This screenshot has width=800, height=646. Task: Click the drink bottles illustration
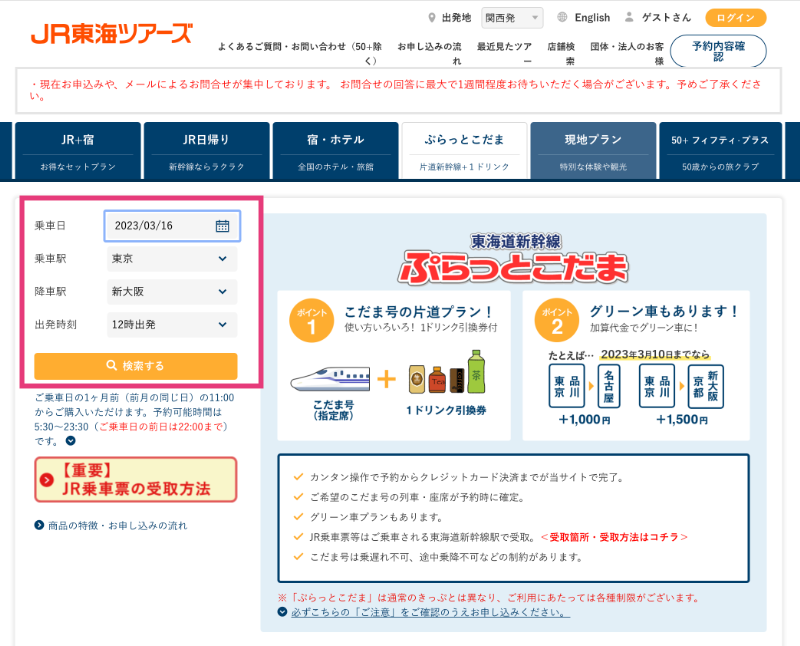coord(447,372)
